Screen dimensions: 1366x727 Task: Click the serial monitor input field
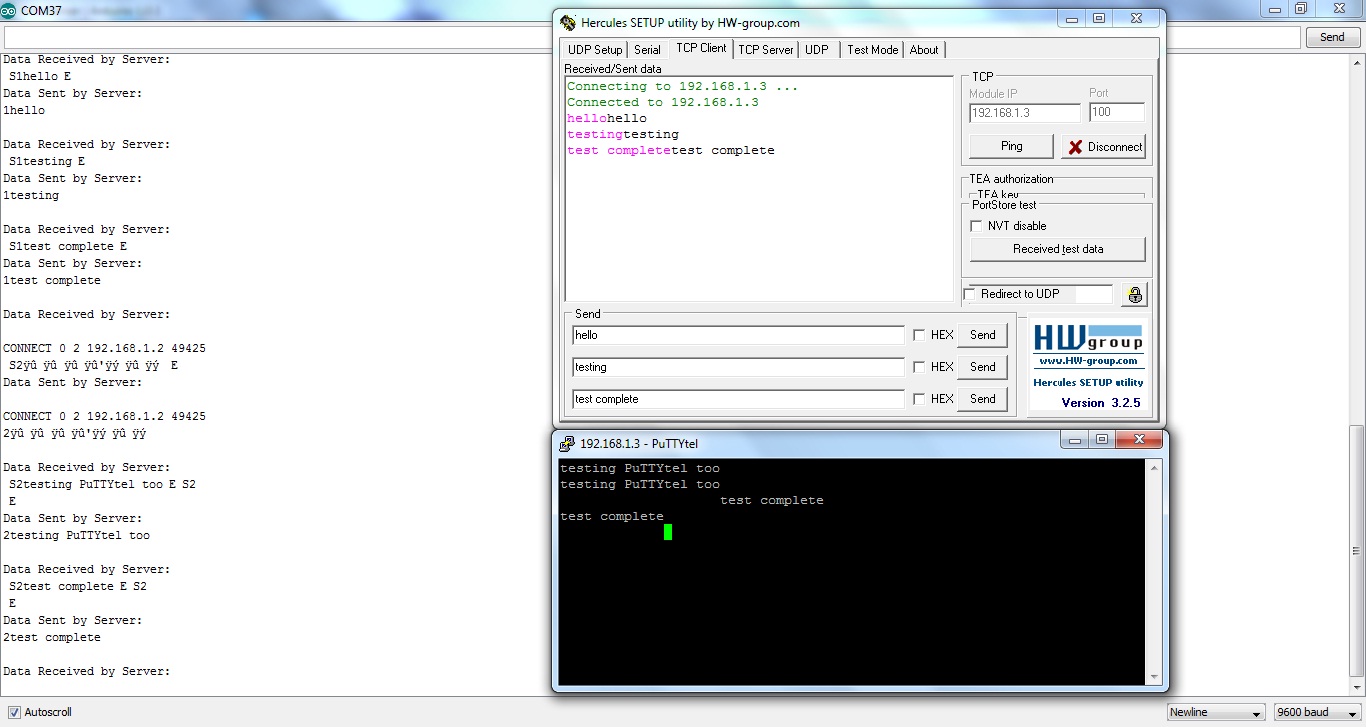click(x=653, y=37)
